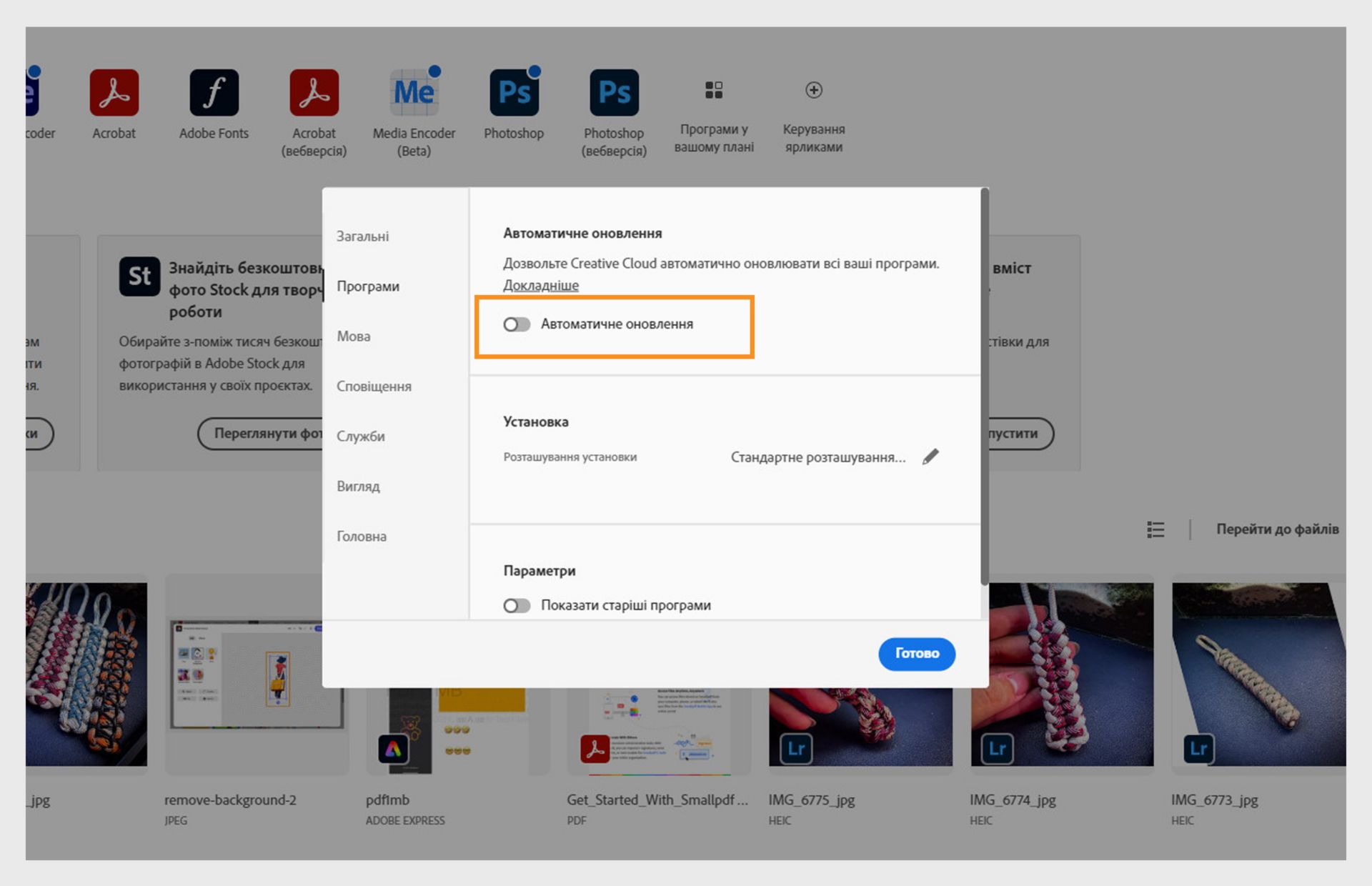The height and width of the screenshot is (886, 1372).
Task: Select the Загальні settings tab
Action: pos(363,237)
